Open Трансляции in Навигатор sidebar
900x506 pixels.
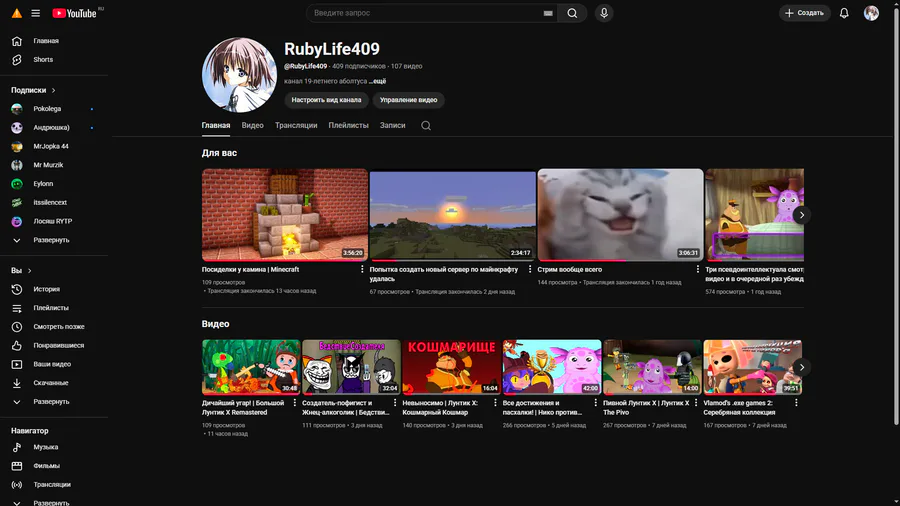[54, 485]
